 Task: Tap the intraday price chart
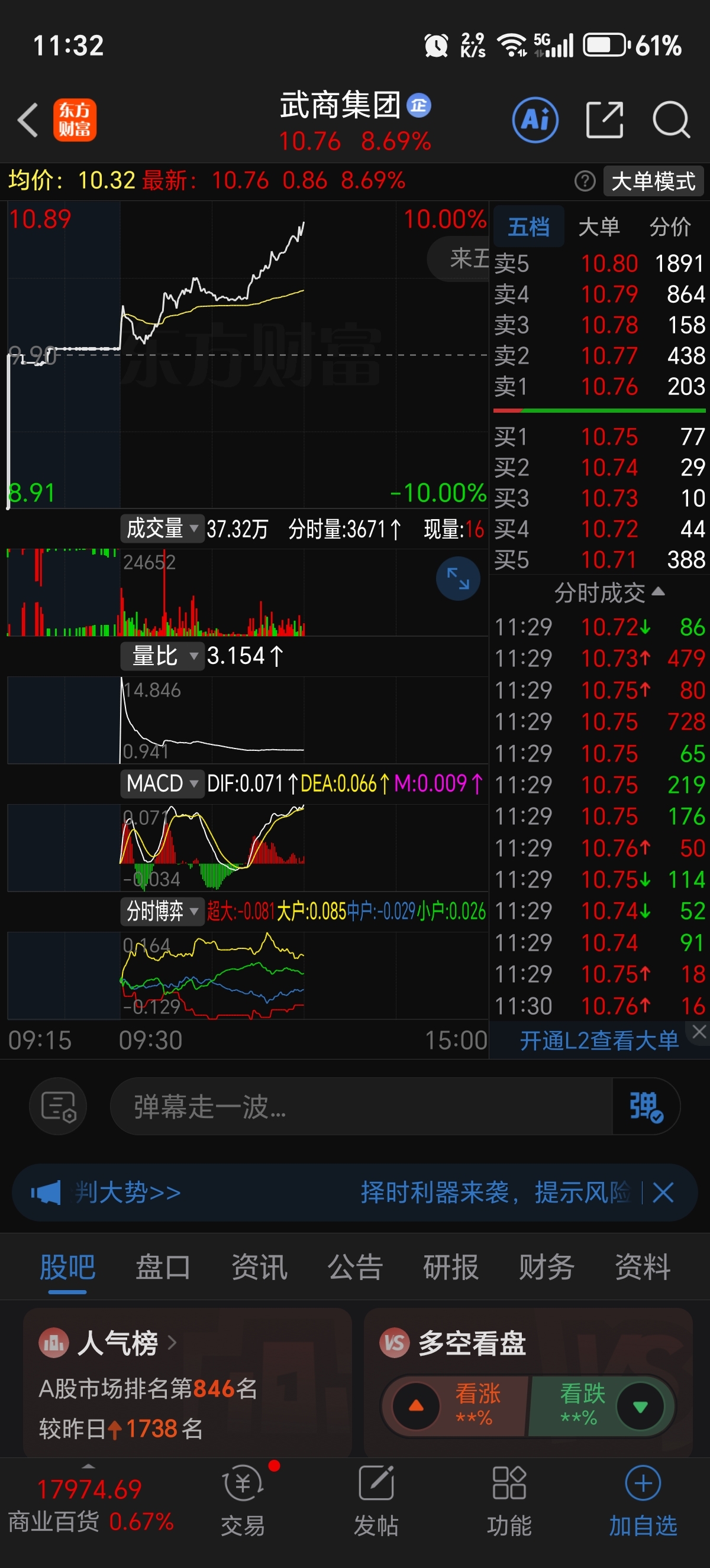247,355
